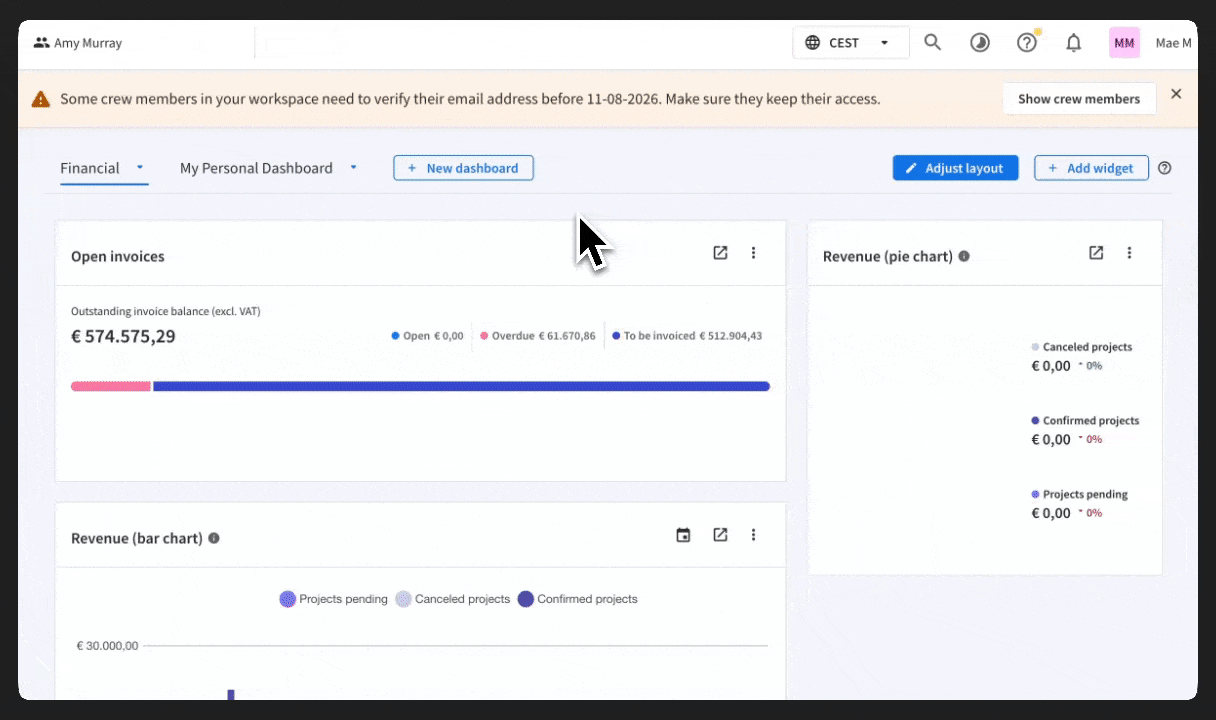This screenshot has height=720, width=1216.
Task: Toggle Canceled projects legend in bar chart
Action: click(x=452, y=599)
